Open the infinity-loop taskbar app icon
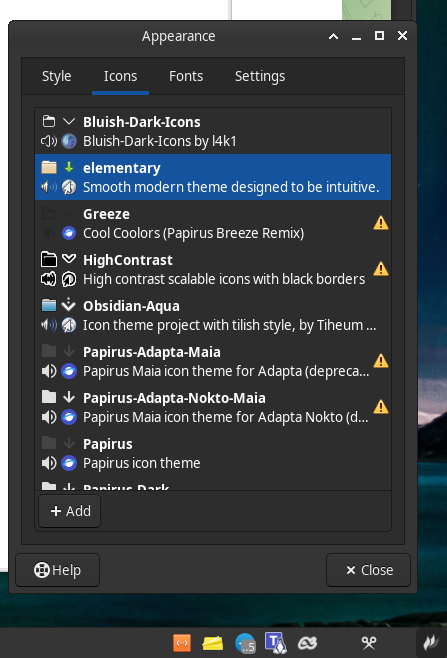Image resolution: width=447 pixels, height=658 pixels. [x=307, y=643]
